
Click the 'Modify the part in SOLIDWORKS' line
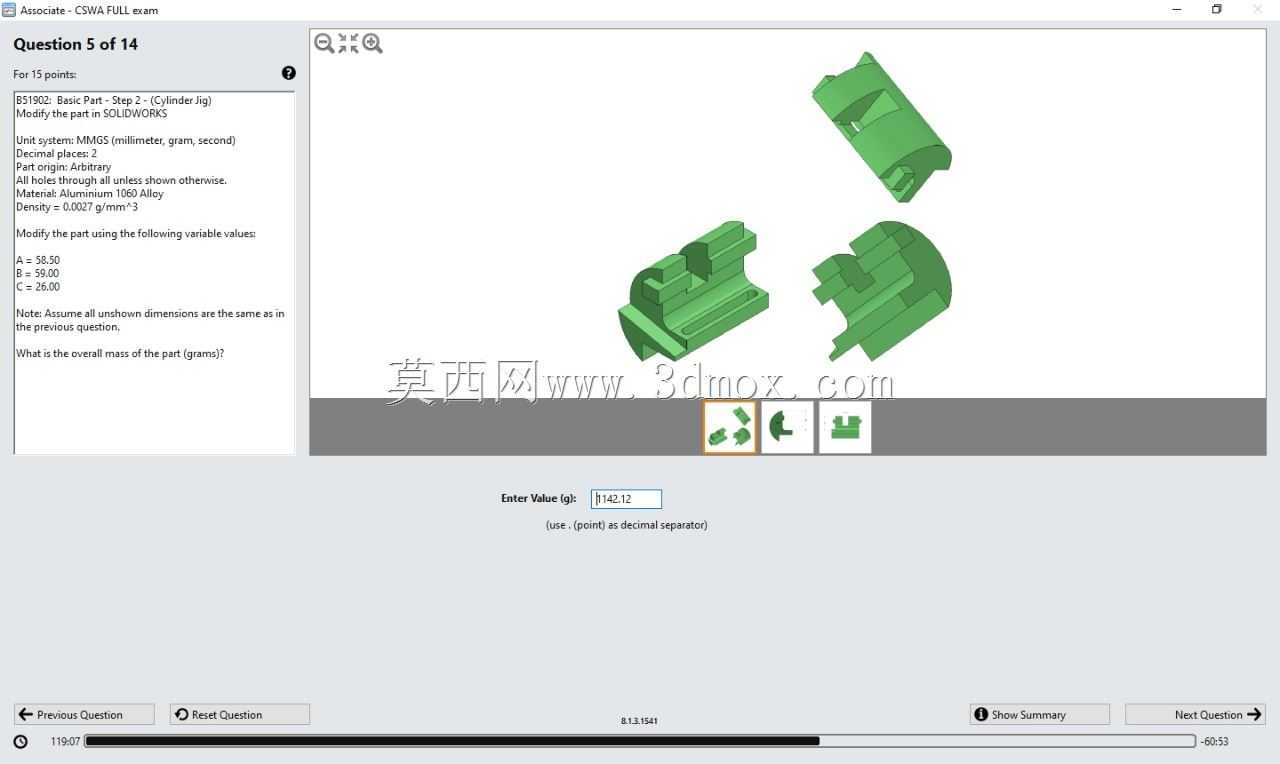click(x=92, y=114)
